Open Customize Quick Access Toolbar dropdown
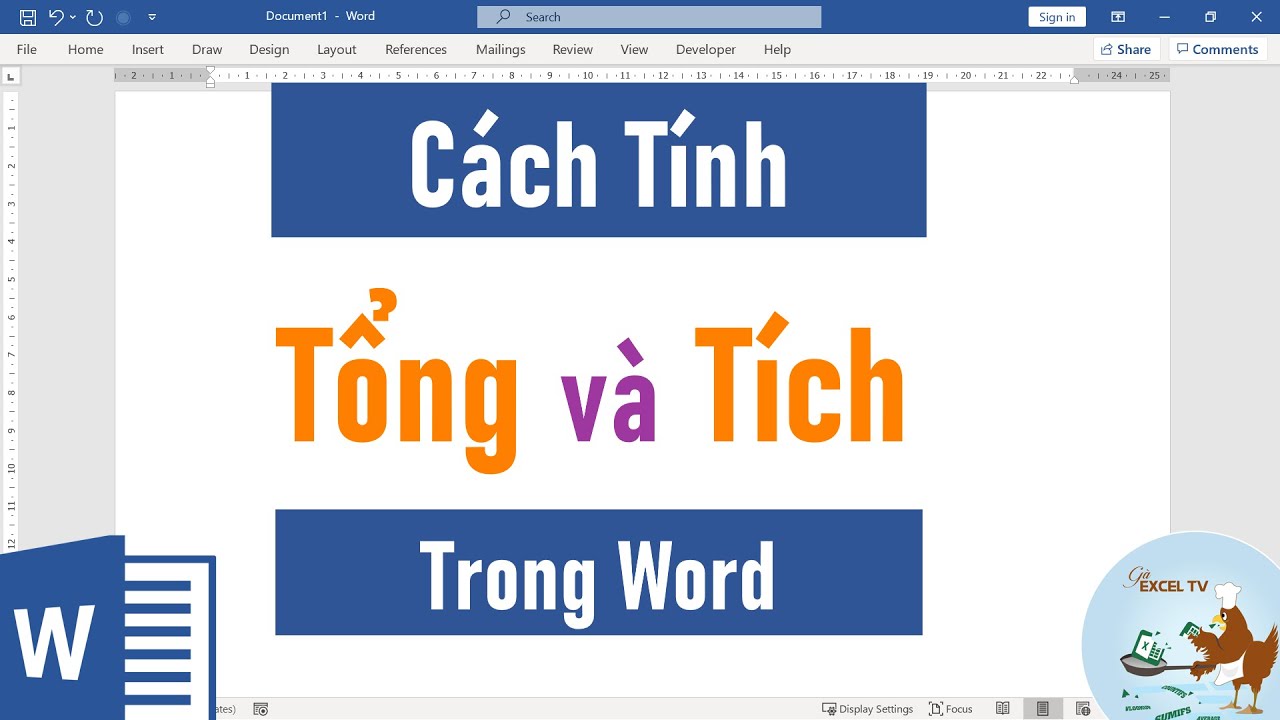 pos(152,17)
